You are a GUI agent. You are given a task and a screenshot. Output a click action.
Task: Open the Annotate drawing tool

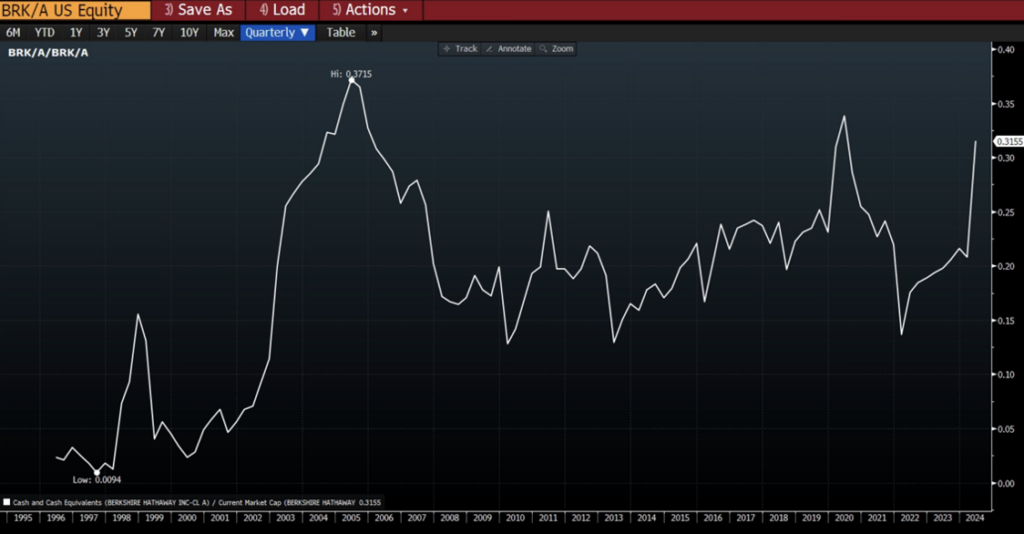pyautogui.click(x=508, y=48)
